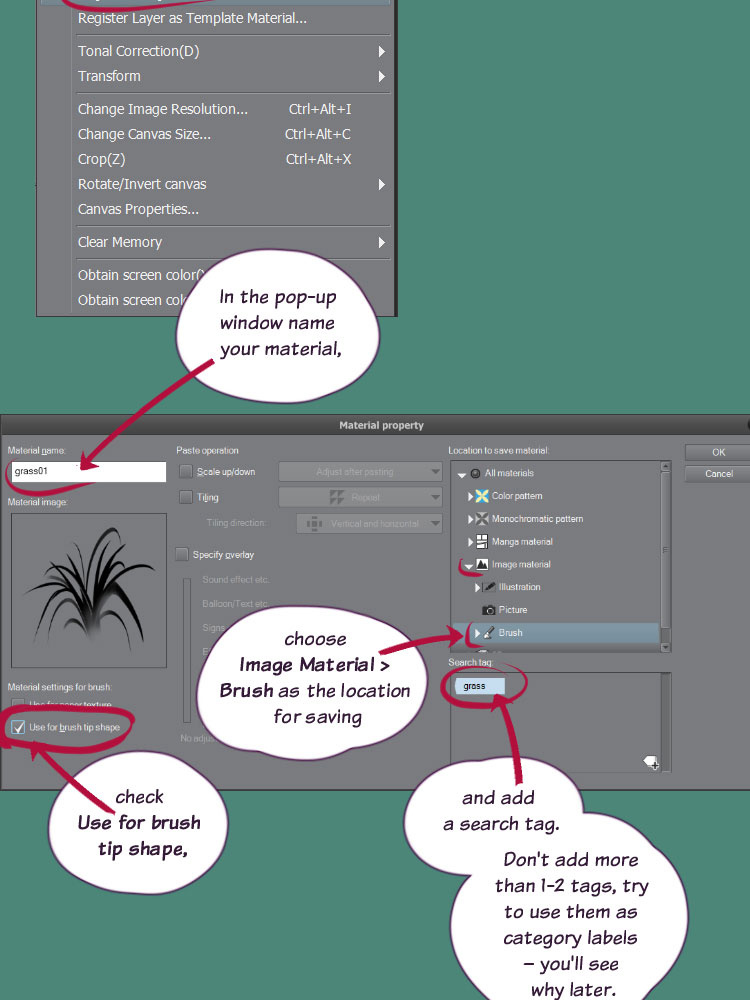
Task: Click the Material name text field
Action: [87, 470]
